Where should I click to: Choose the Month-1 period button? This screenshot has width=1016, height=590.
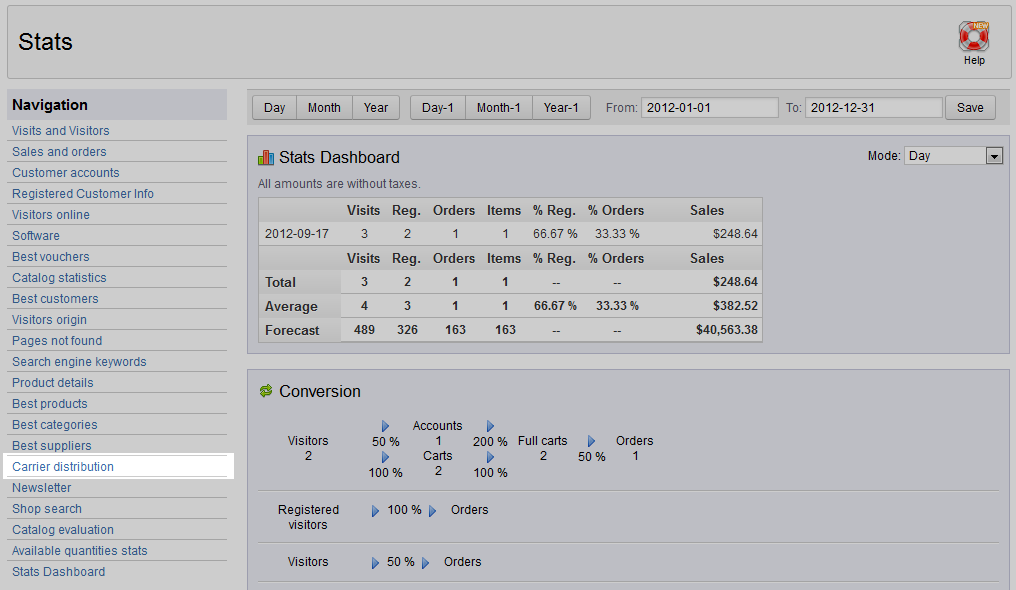pos(498,108)
